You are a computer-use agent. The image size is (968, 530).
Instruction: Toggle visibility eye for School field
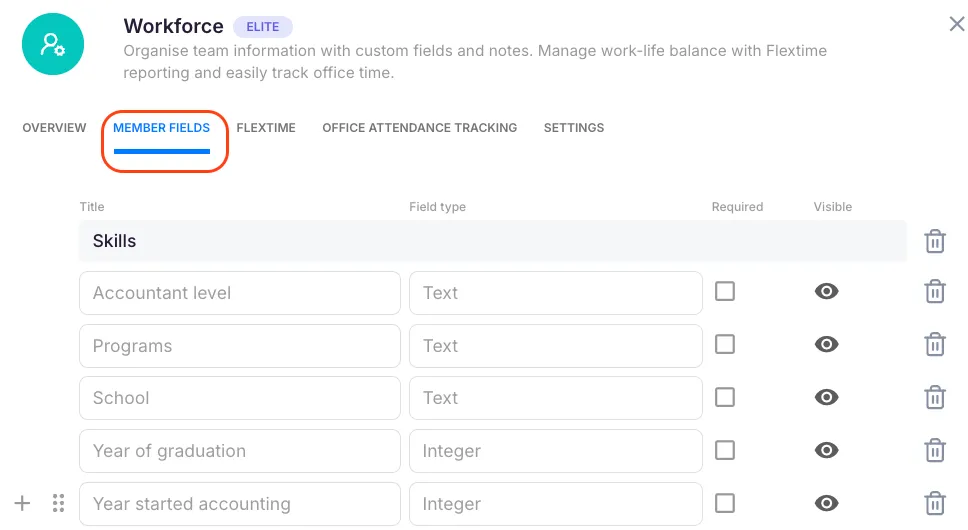[826, 397]
